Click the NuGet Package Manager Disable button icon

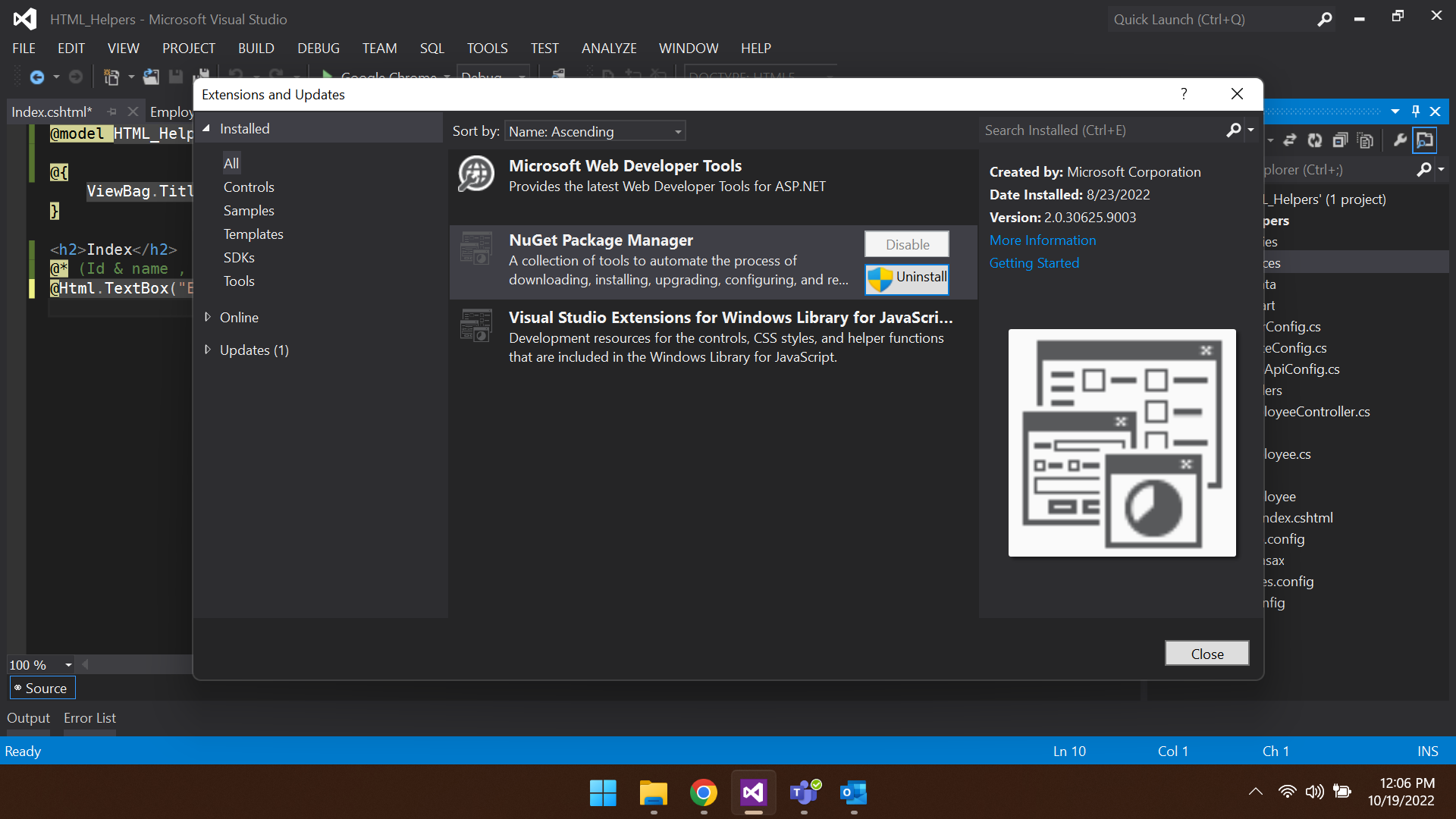(x=906, y=243)
